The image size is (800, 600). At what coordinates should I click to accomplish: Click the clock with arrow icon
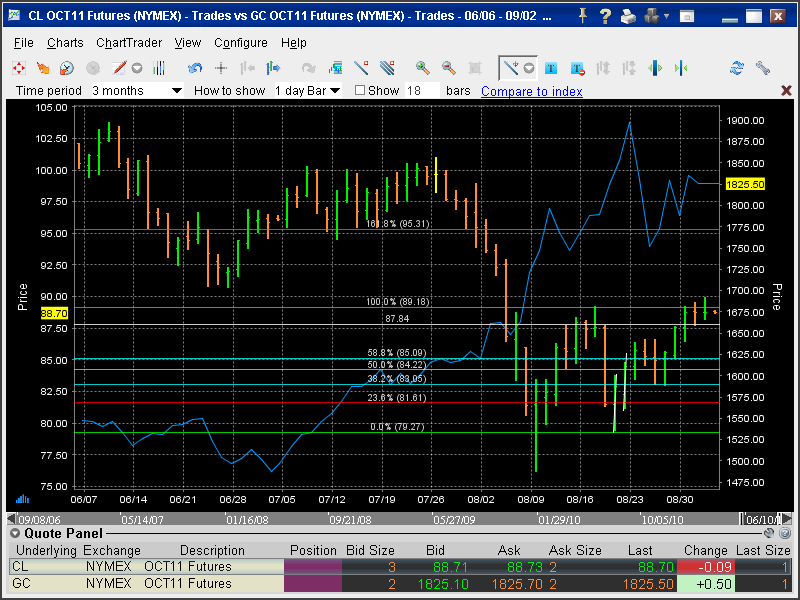pyautogui.click(x=67, y=68)
